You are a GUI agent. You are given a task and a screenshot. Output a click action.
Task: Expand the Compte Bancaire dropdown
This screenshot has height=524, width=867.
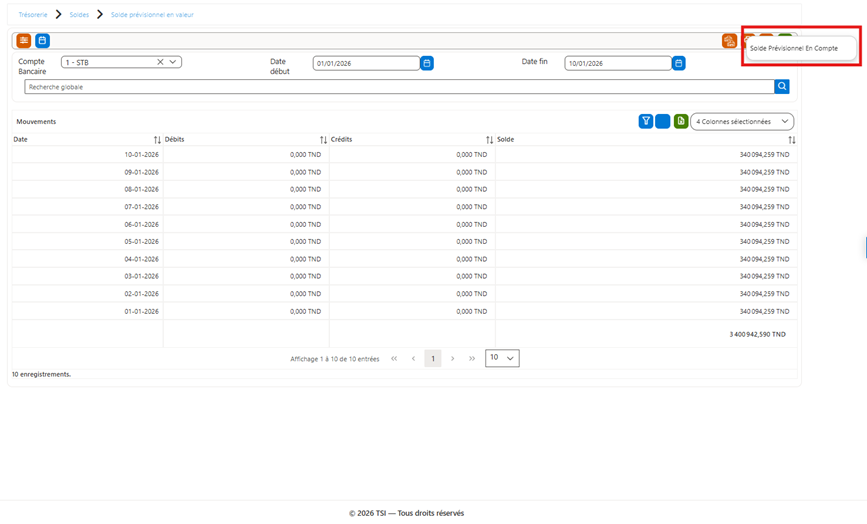pos(173,62)
